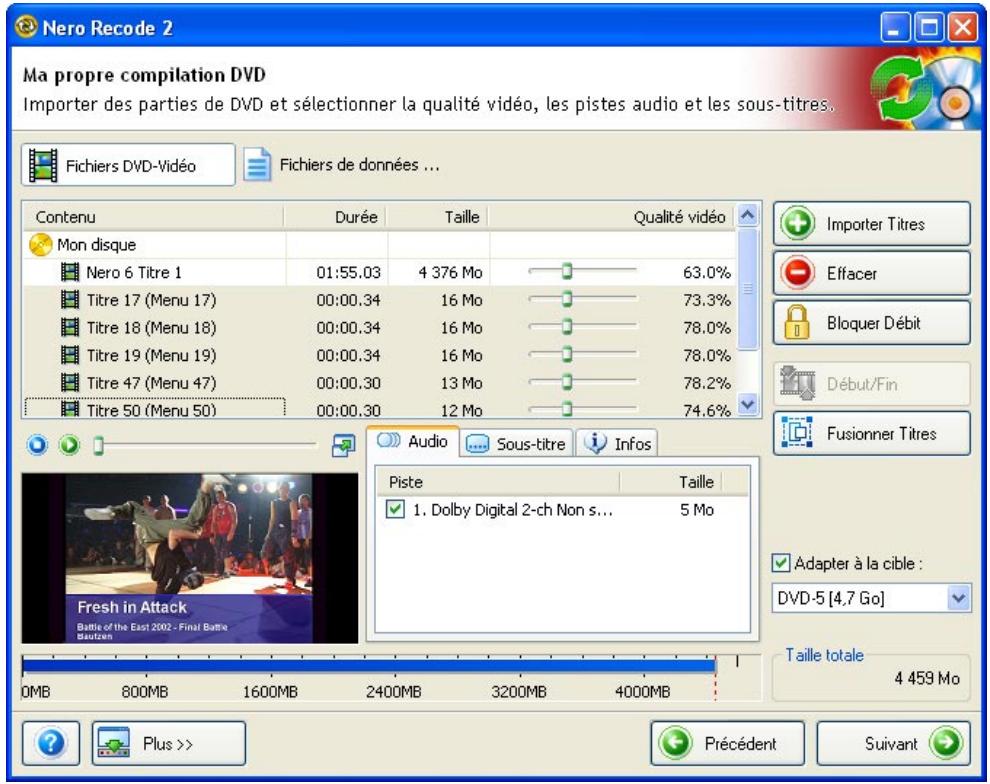Click the Piste column header
The width and height of the screenshot is (990, 784).
pos(498,482)
